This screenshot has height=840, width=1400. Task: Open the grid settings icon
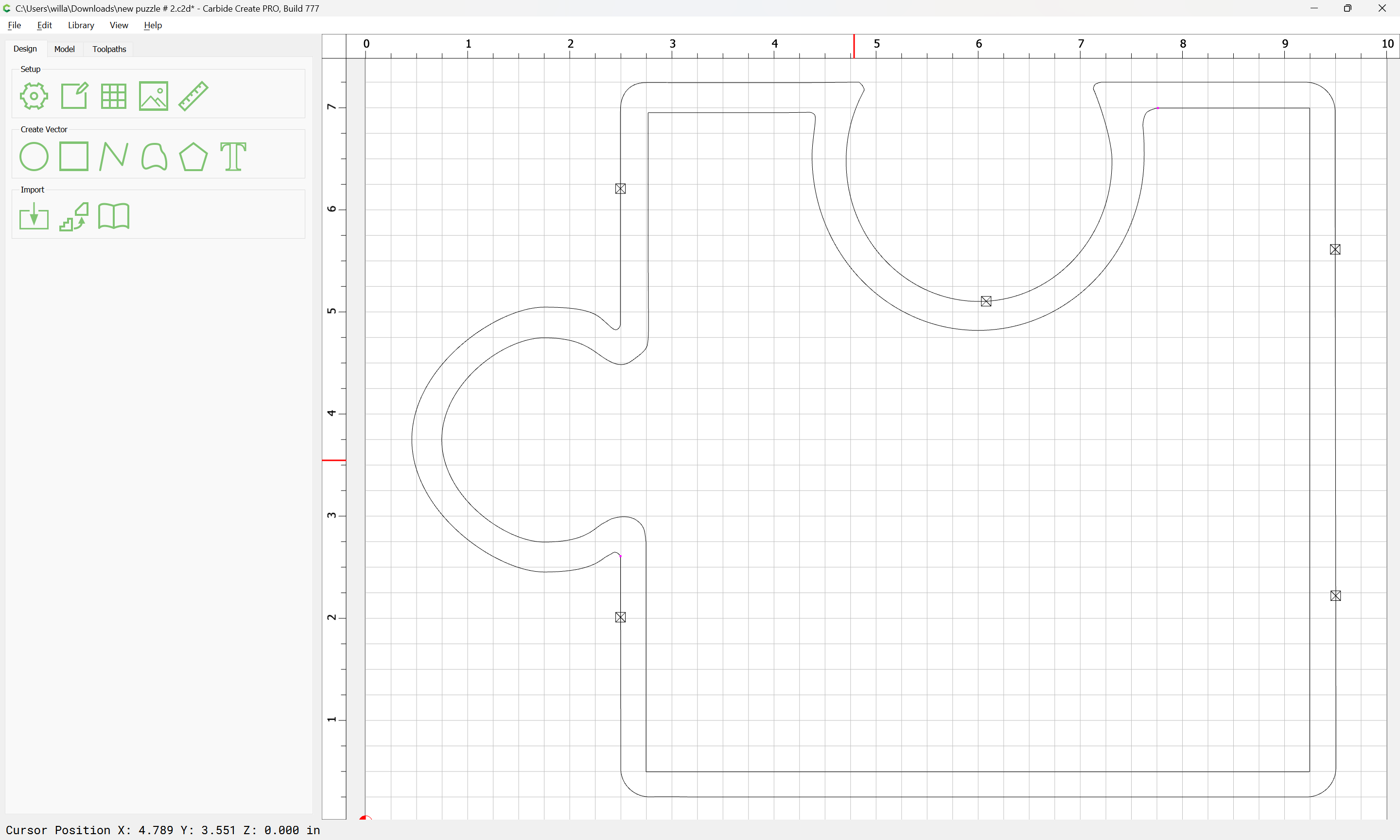tap(113, 96)
